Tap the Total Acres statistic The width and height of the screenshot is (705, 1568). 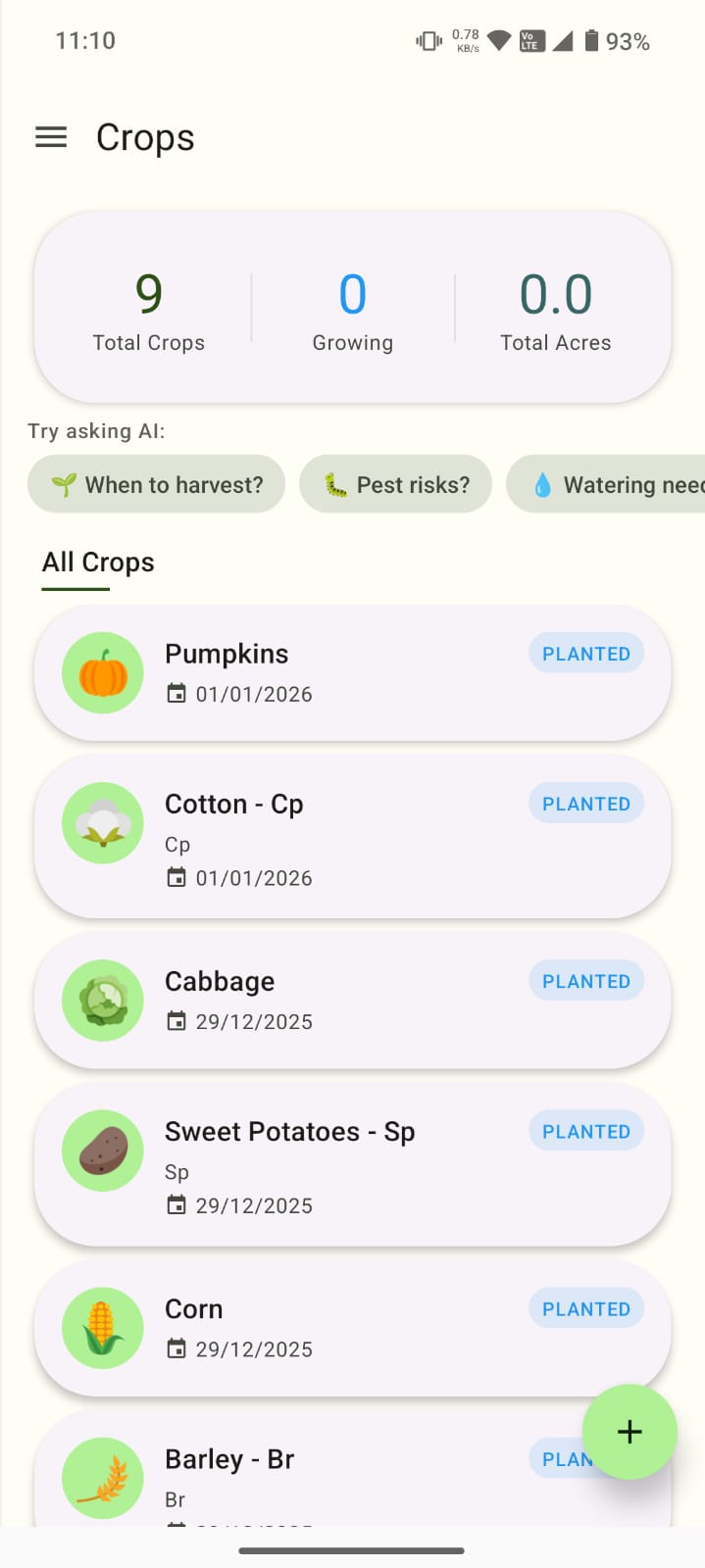(556, 314)
